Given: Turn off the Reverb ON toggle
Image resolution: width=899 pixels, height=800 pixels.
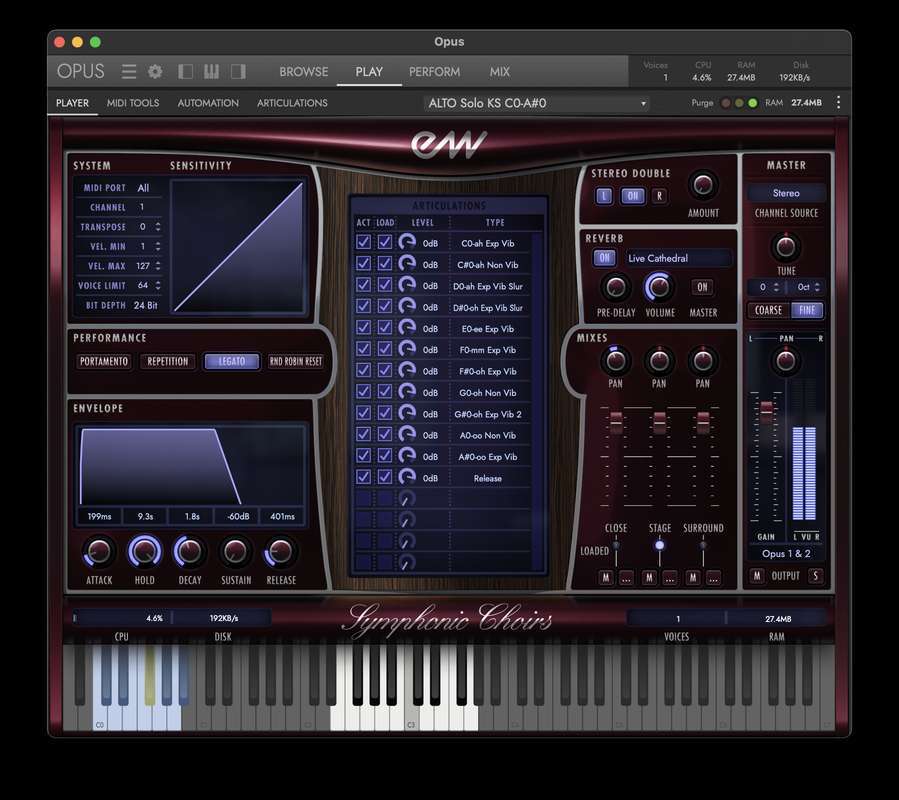Looking at the screenshot, I should [x=604, y=258].
